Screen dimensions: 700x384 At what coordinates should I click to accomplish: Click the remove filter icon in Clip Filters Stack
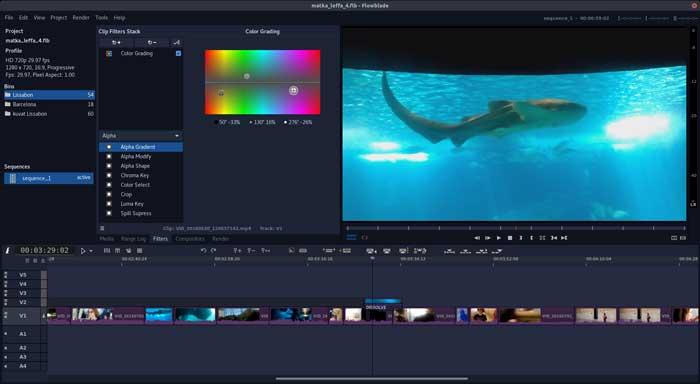click(x=152, y=42)
